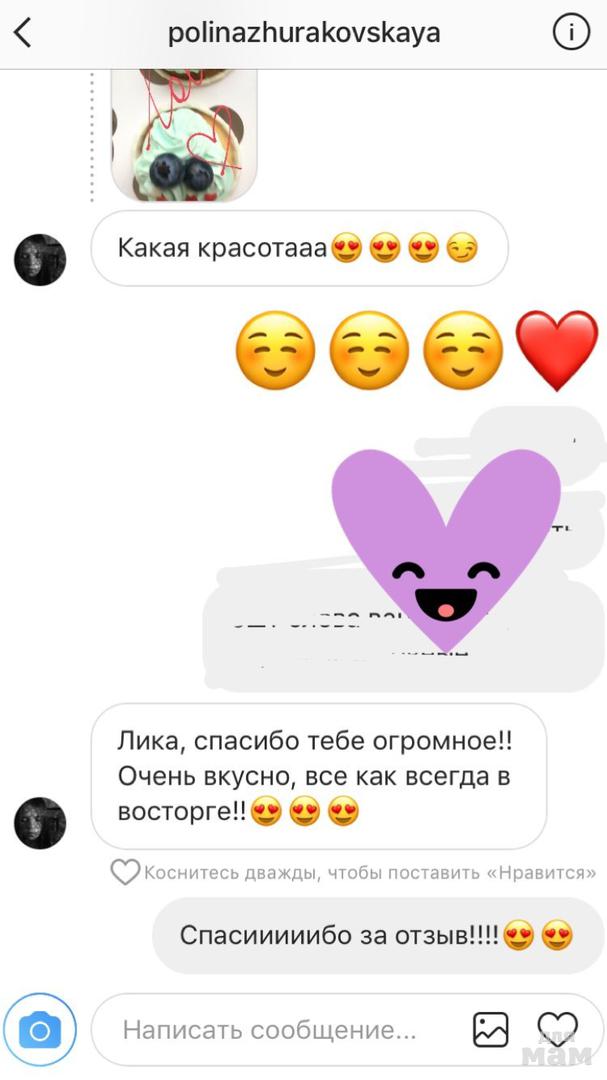Tap sender avatar beside Какая красотааа

(x=40, y=260)
